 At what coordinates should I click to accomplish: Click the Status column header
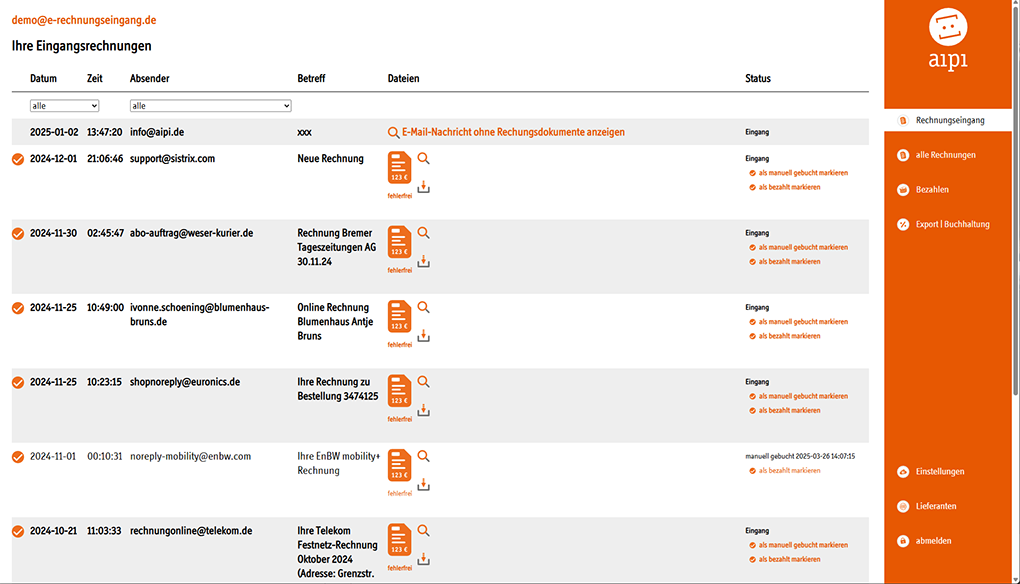pyautogui.click(x=758, y=79)
